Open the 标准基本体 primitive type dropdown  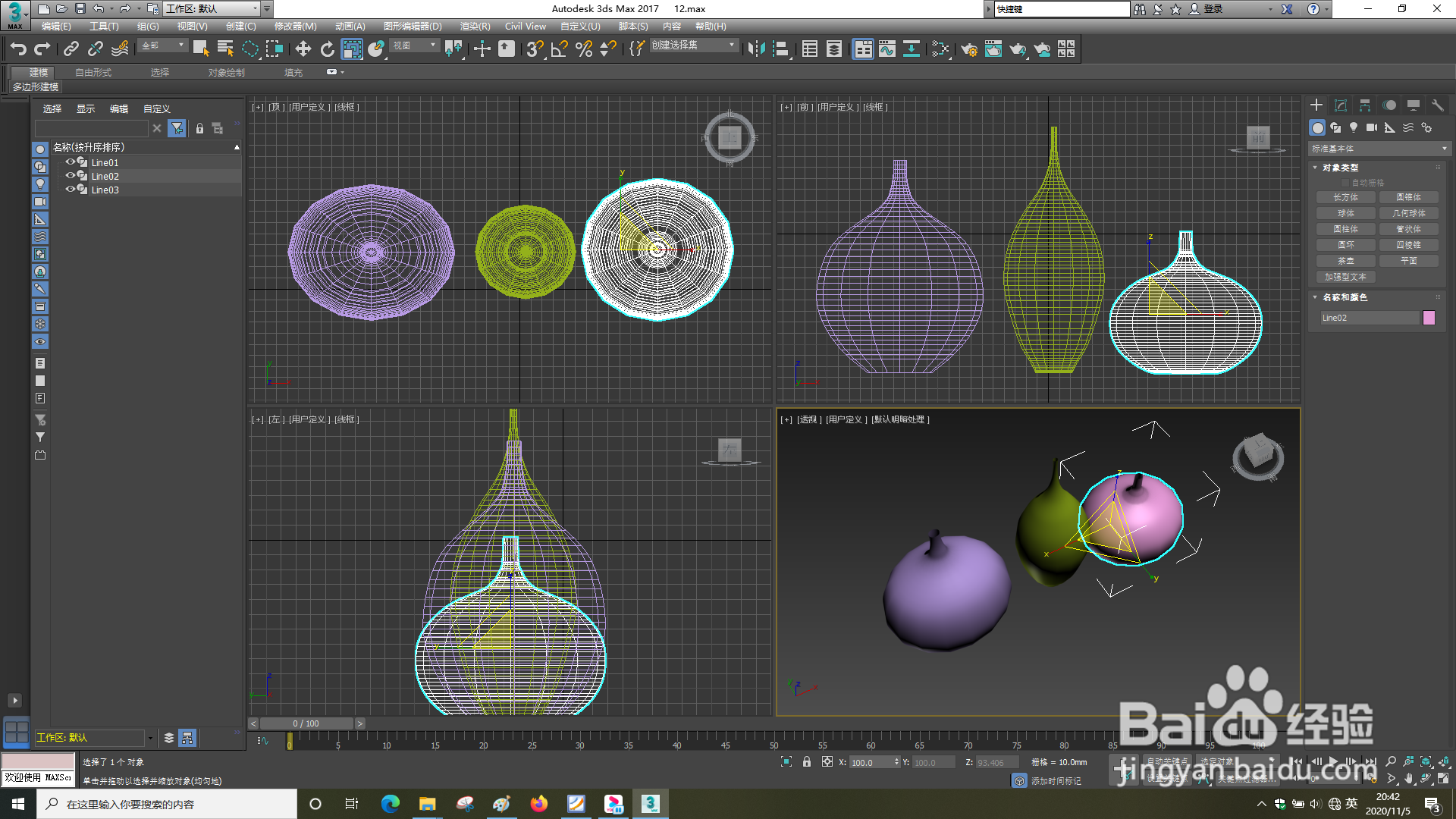click(x=1379, y=149)
